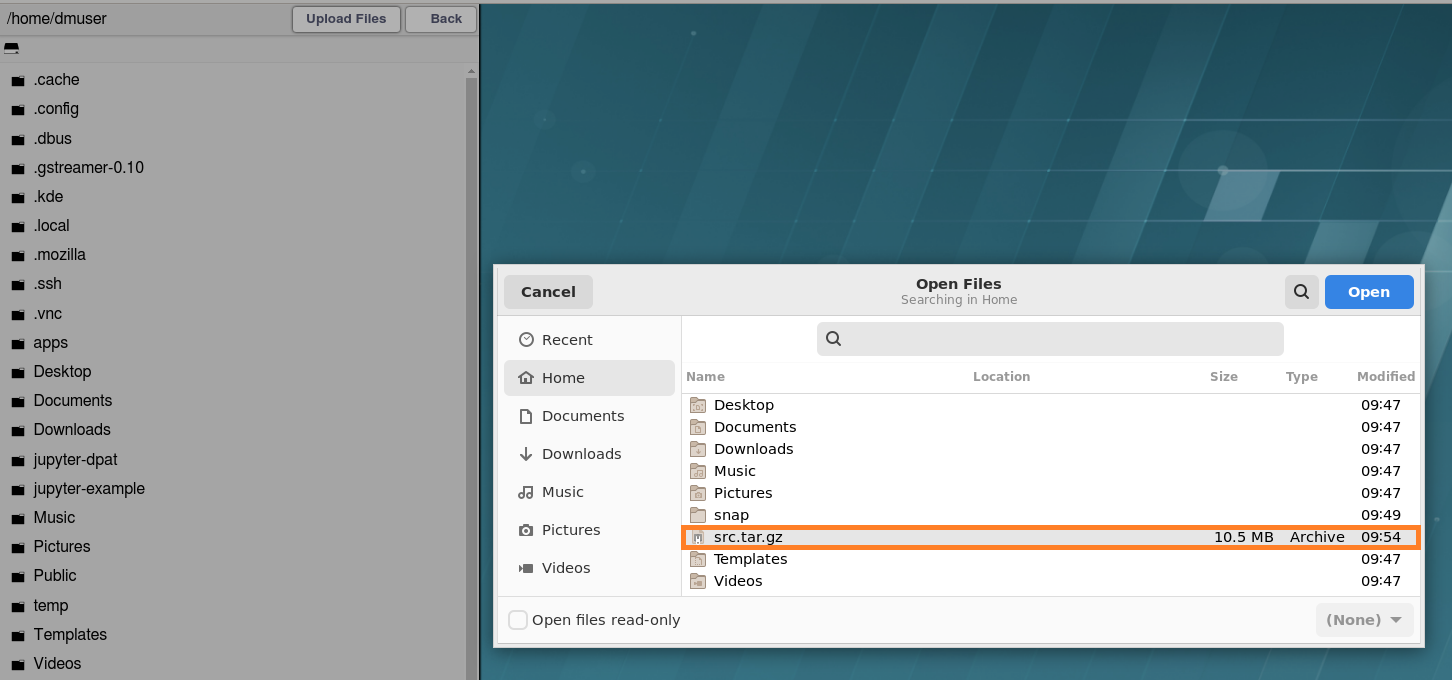Click the .ssh folder icon in left panel
This screenshot has height=680, width=1452.
click(17, 285)
